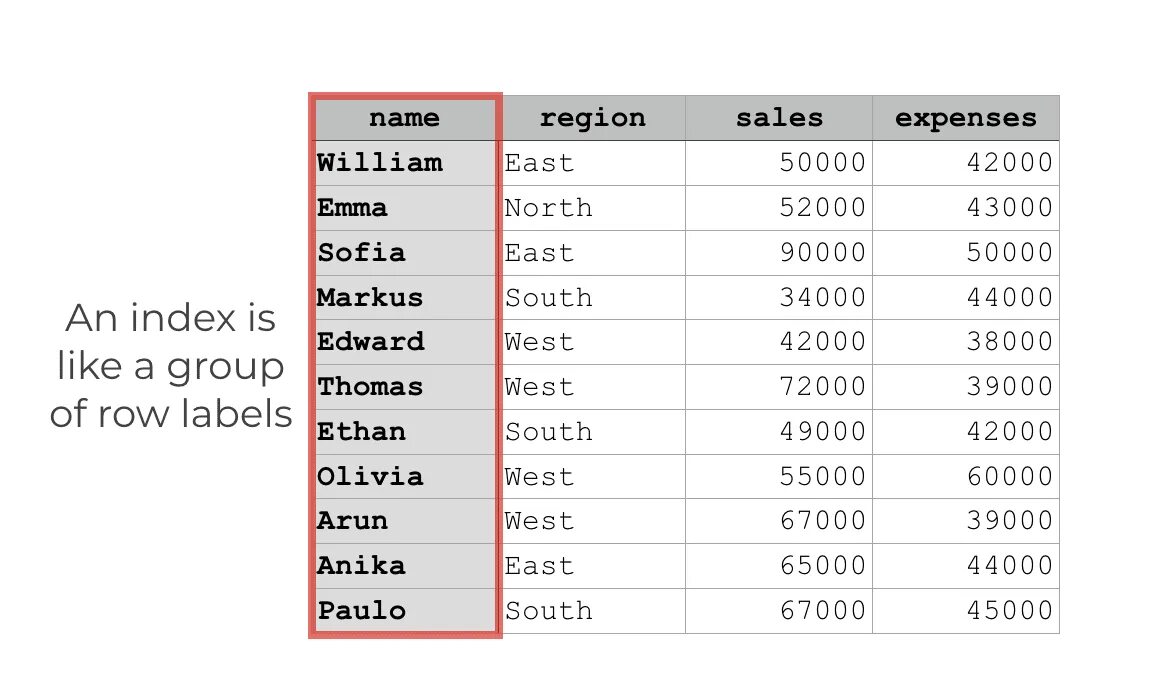Select the Ethan row label
Viewport: 1168px width, 680px height.
click(362, 432)
